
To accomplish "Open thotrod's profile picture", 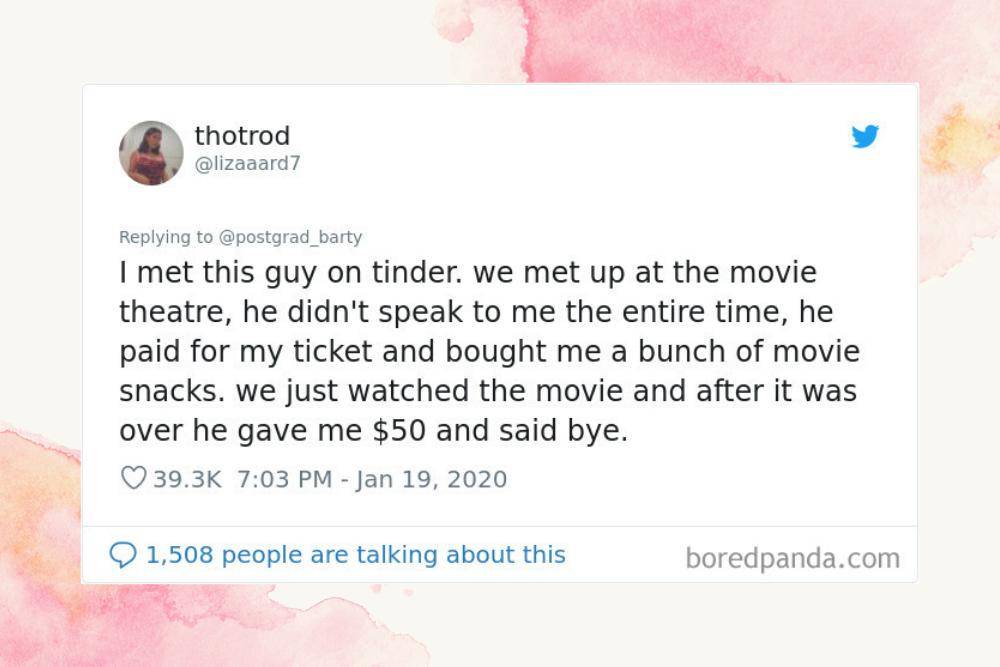I will [151, 153].
